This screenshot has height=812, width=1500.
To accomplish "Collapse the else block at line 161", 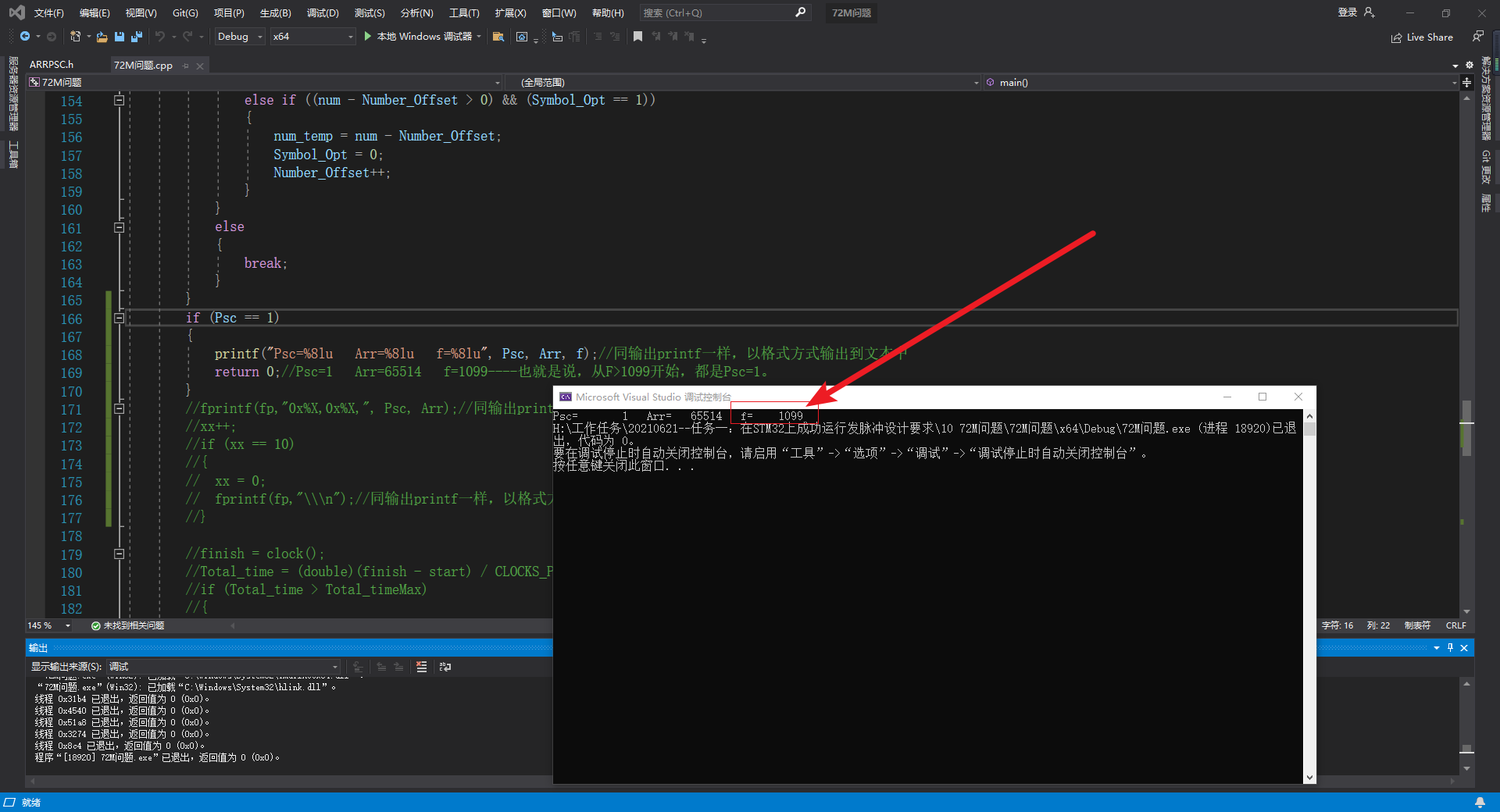I will [120, 227].
